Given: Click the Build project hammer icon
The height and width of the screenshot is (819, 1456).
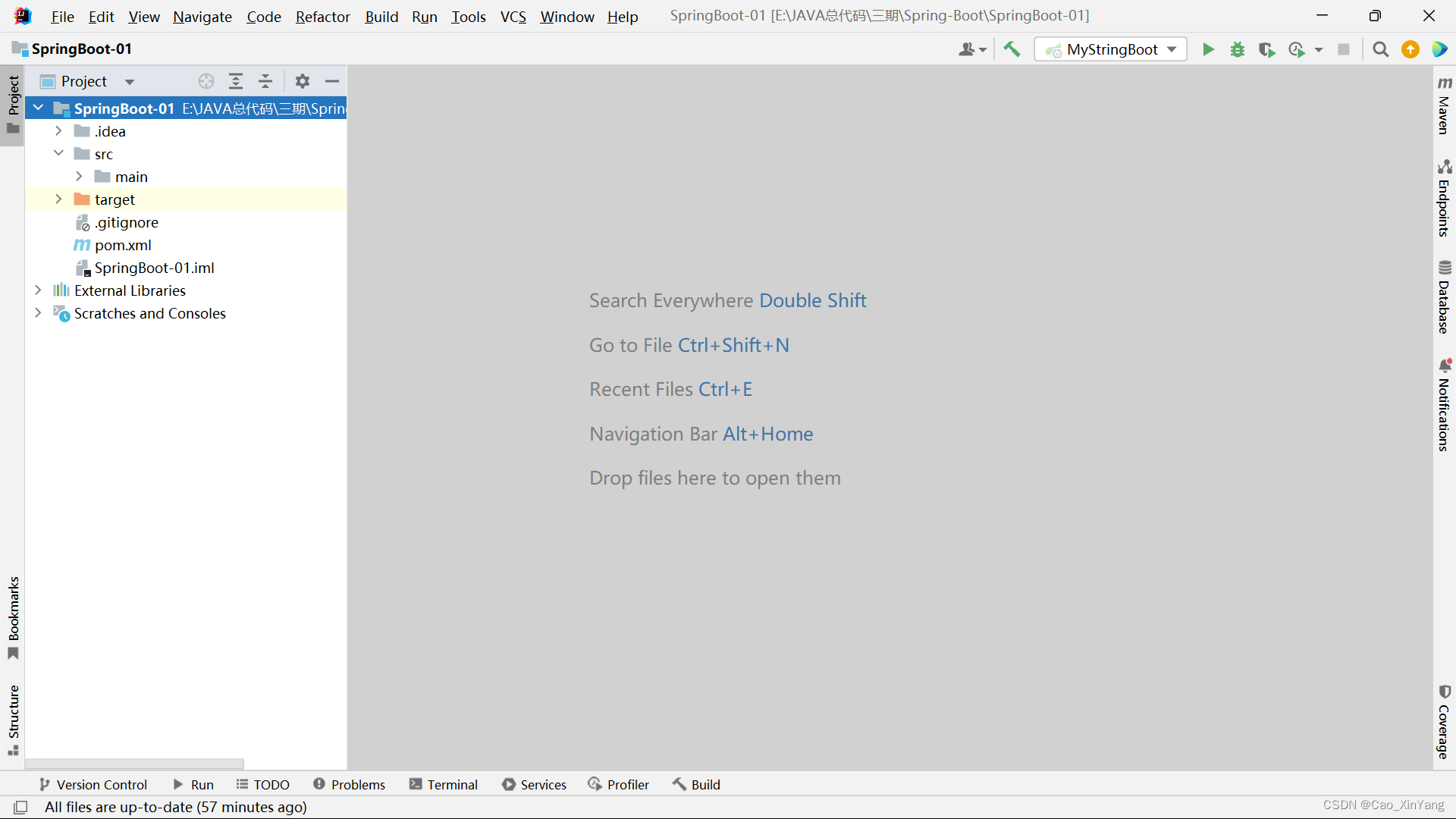Looking at the screenshot, I should (1012, 49).
